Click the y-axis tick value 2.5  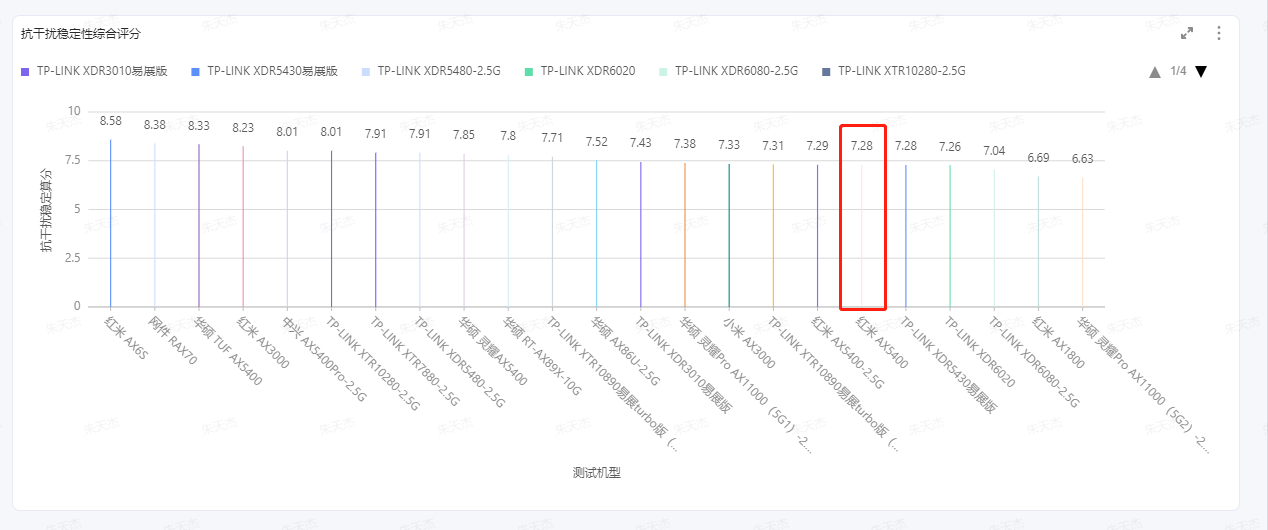(x=72, y=258)
